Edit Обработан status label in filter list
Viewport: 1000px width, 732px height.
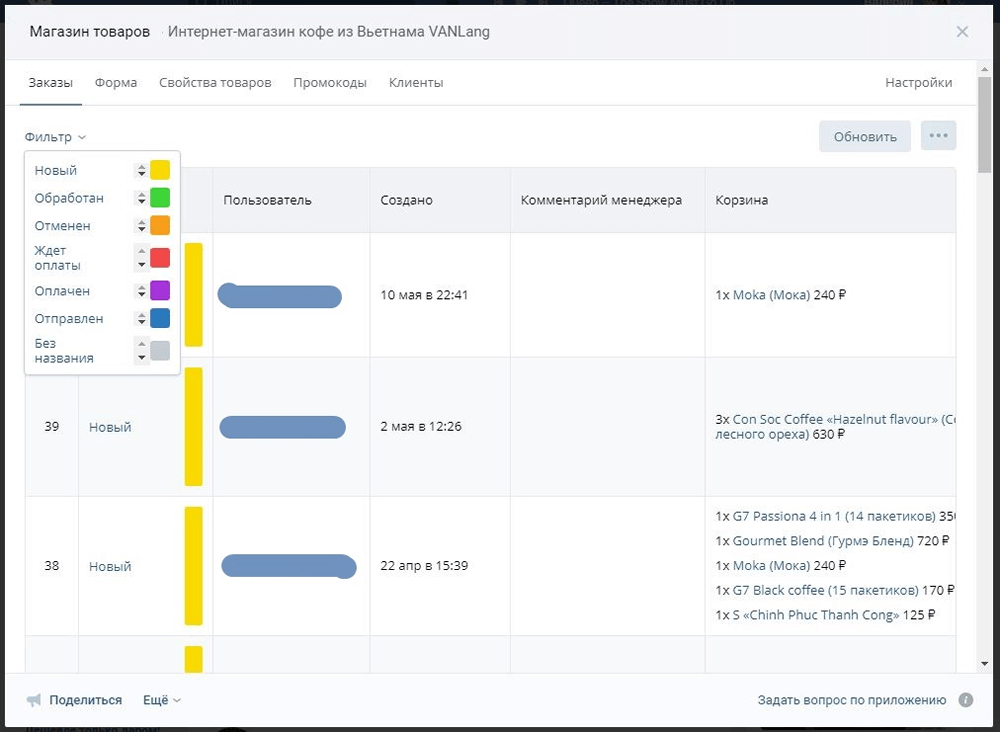(x=69, y=198)
